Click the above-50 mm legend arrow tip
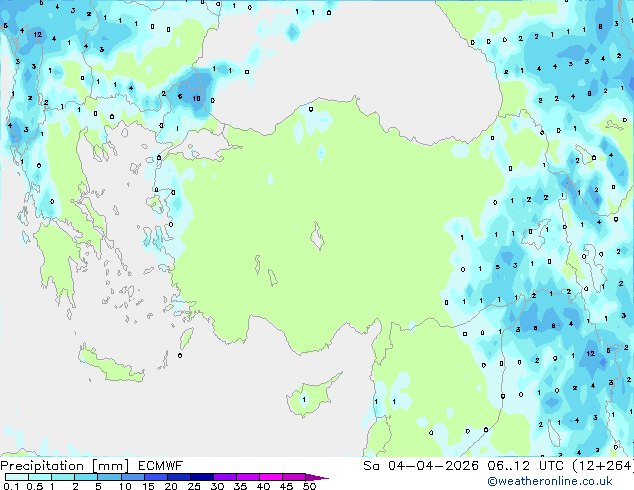The image size is (634, 490). pos(317,478)
